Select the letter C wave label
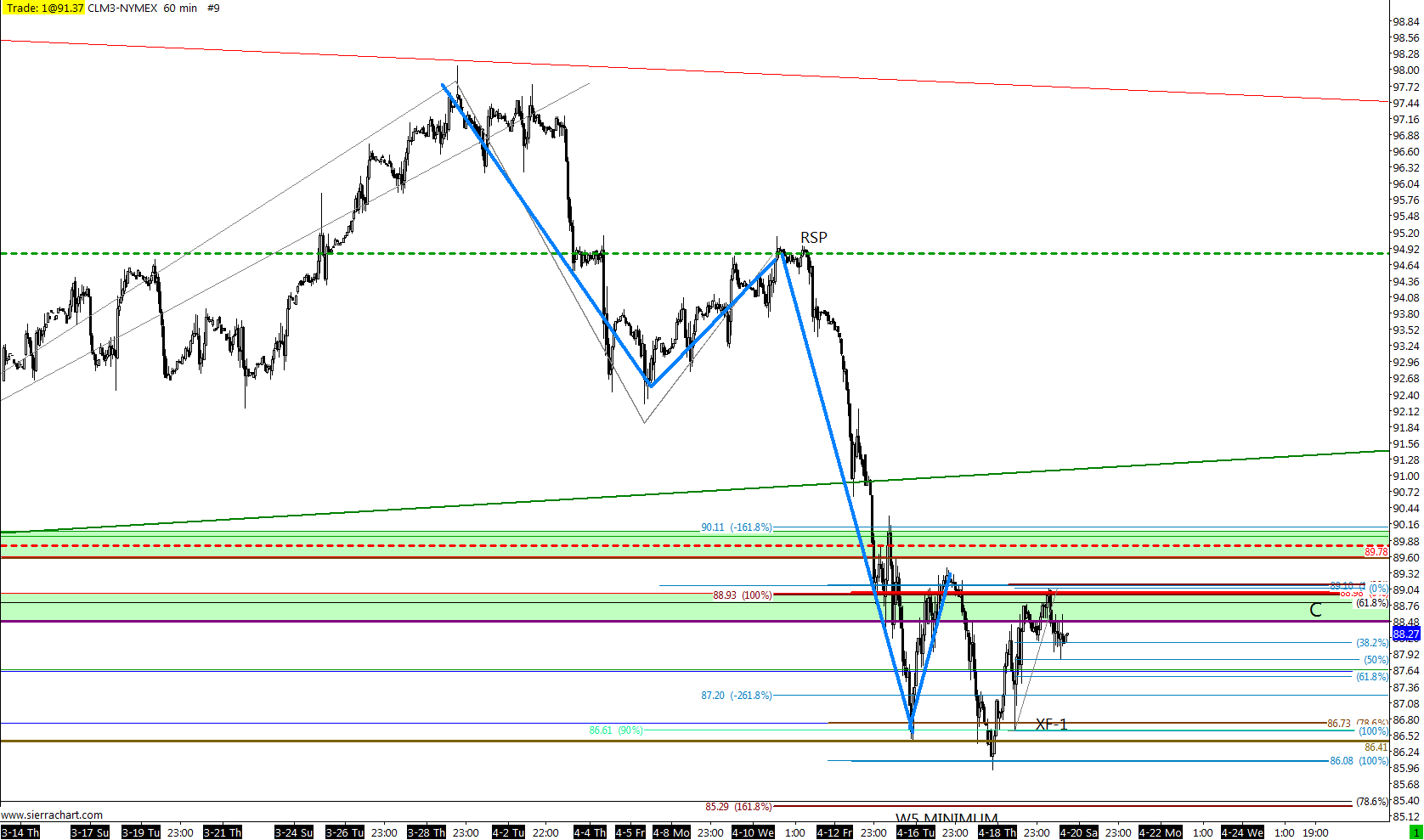This screenshot has height=840, width=1424. (x=1315, y=610)
